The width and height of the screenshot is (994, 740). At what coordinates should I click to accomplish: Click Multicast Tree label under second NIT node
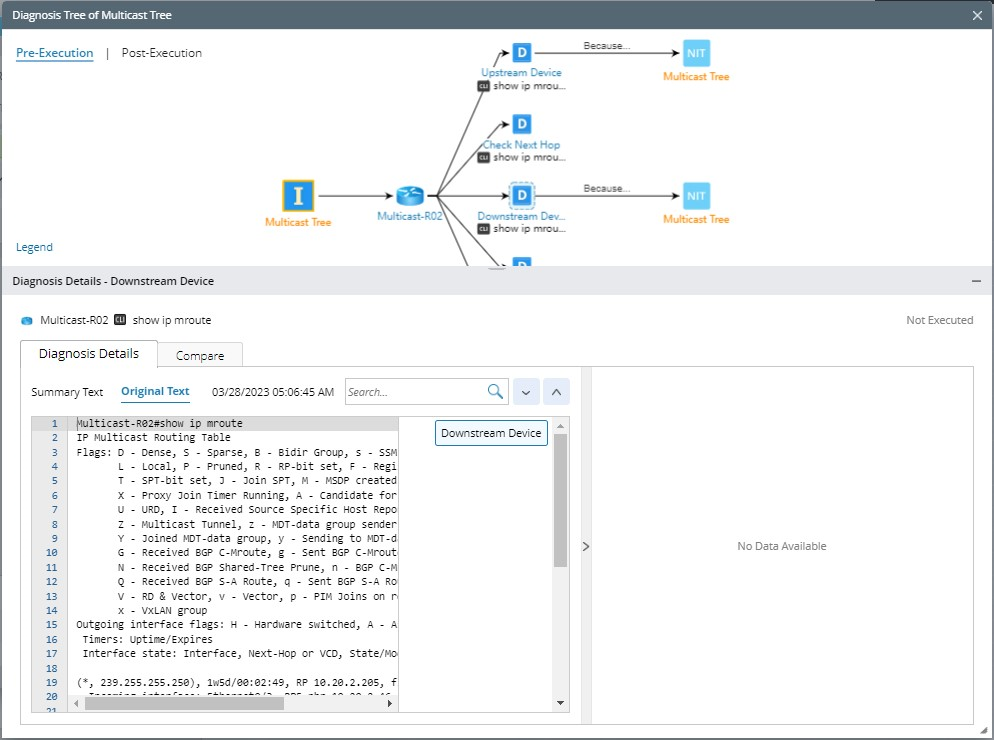pos(696,219)
